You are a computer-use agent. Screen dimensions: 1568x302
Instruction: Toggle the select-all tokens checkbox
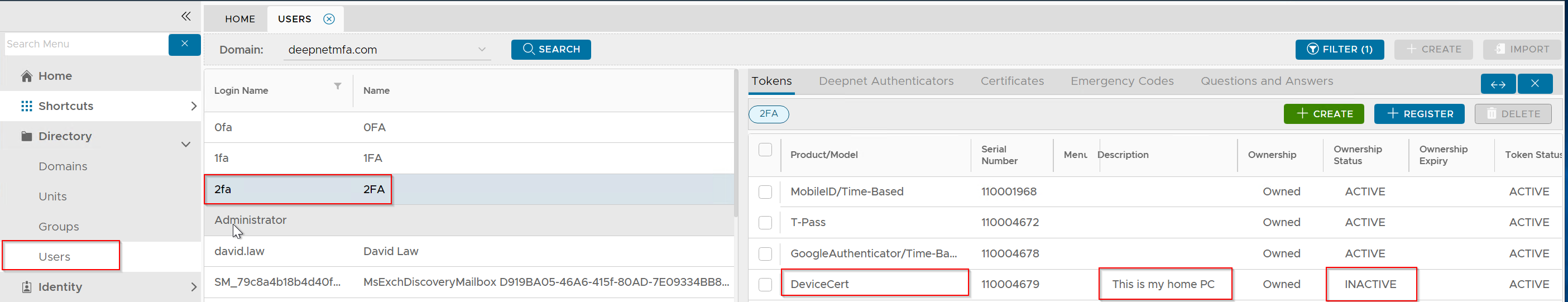[x=765, y=150]
